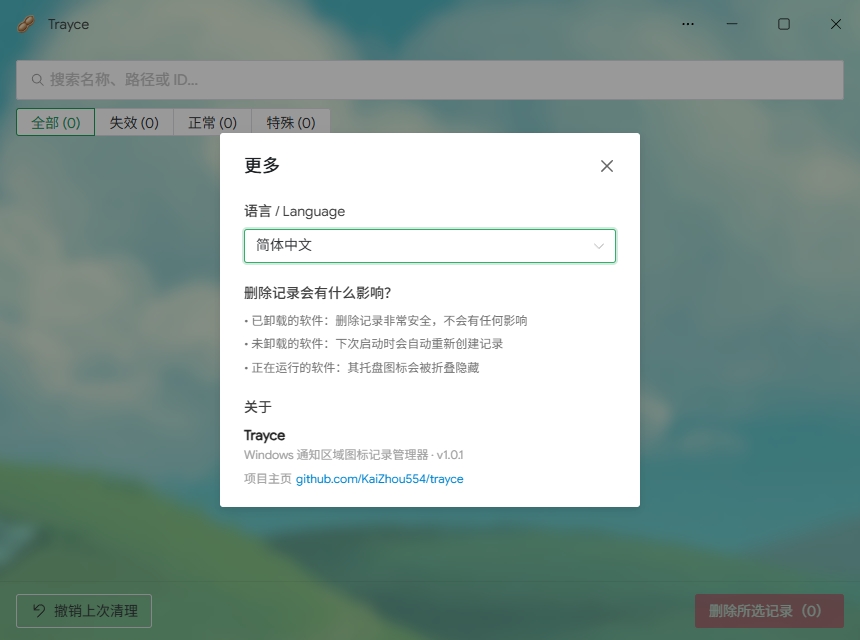This screenshot has height=640, width=860.
Task: Click the 关于 section heading
Action: point(258,407)
